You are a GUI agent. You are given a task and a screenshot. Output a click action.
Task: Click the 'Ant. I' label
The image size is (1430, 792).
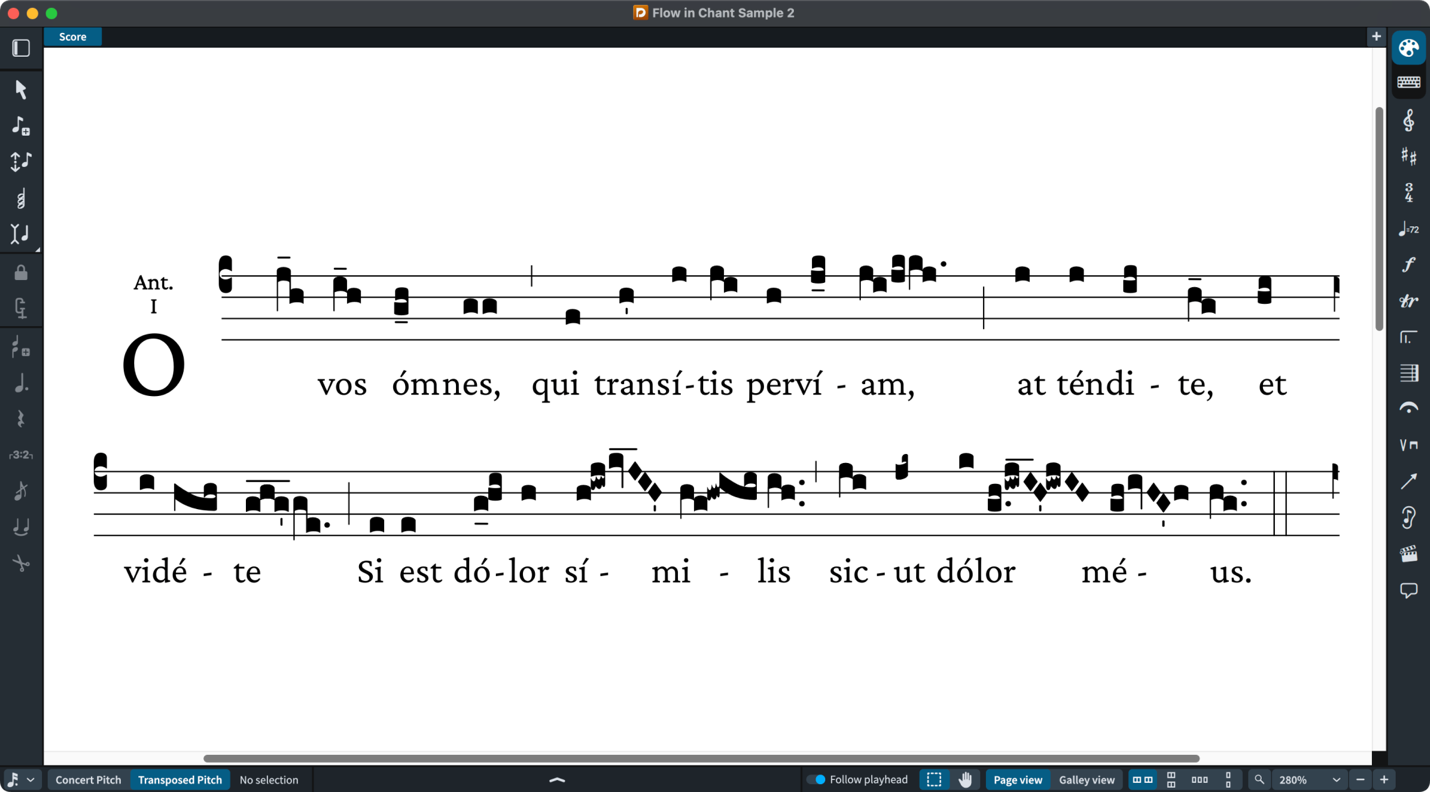coord(153,294)
